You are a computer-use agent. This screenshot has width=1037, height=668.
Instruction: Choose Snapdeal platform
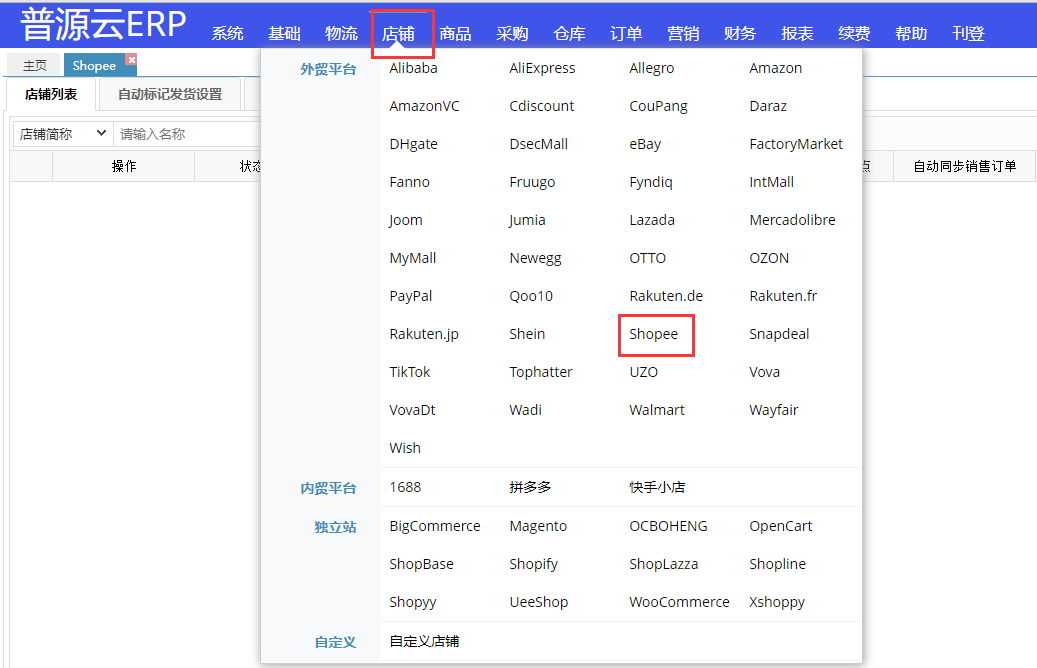click(x=778, y=334)
